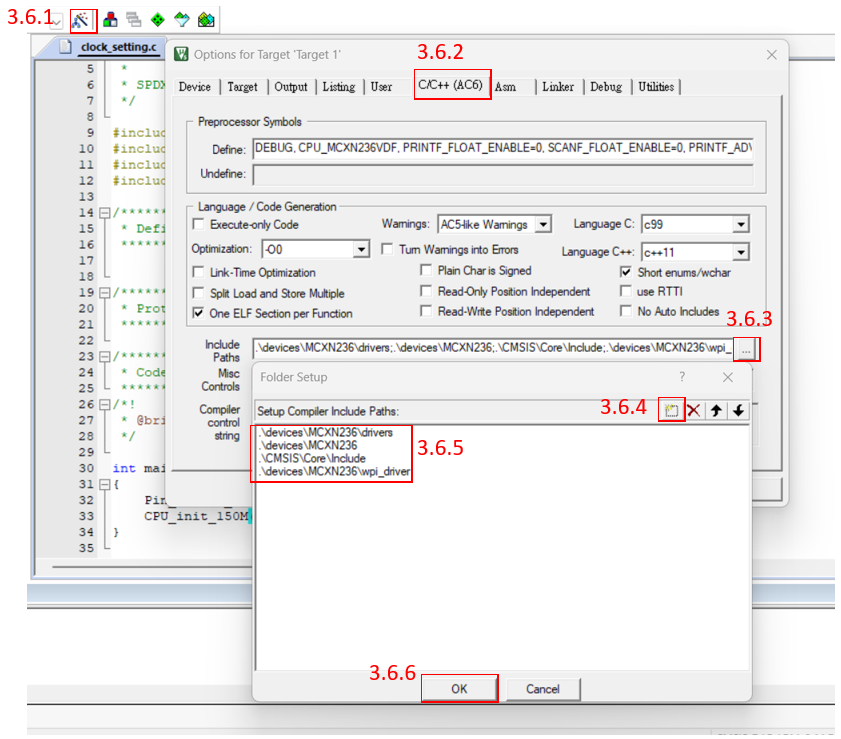The width and height of the screenshot is (841, 739).
Task: Move include path up with arrow icon
Action: point(716,411)
